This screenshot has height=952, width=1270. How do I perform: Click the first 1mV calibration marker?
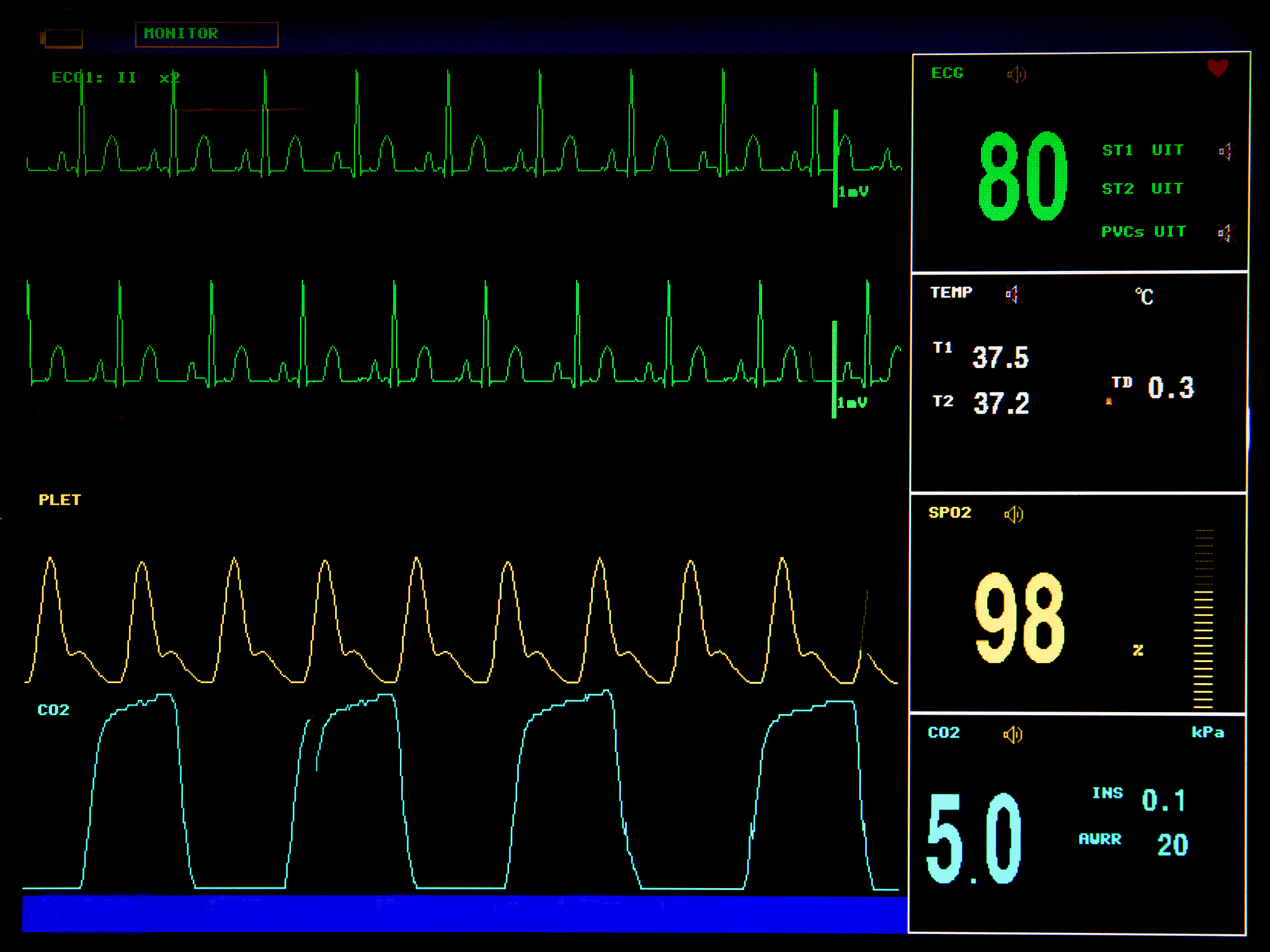(x=852, y=192)
